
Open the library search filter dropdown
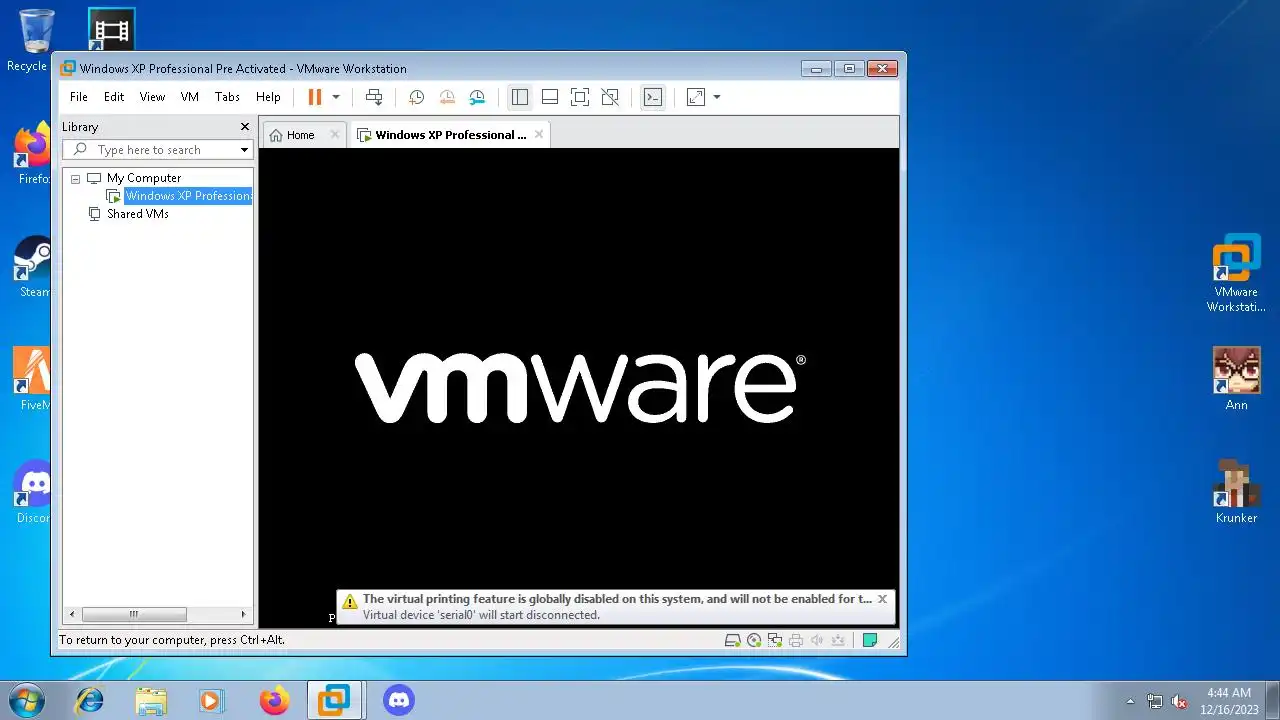pos(244,150)
